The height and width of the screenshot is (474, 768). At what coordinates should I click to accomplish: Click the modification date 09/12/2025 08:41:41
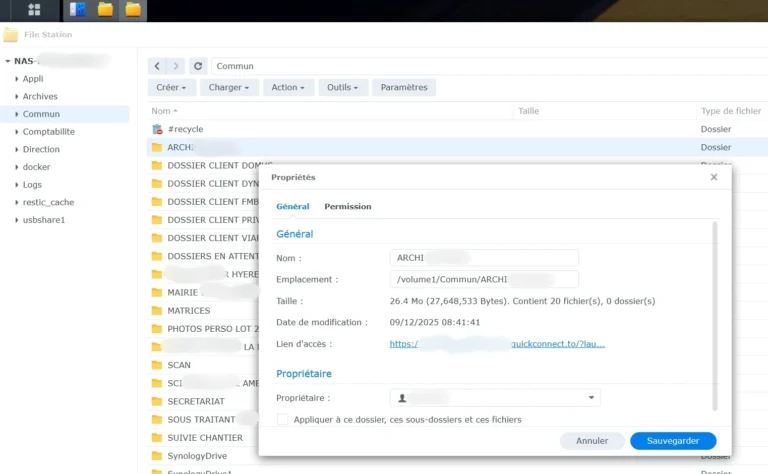click(x=434, y=322)
